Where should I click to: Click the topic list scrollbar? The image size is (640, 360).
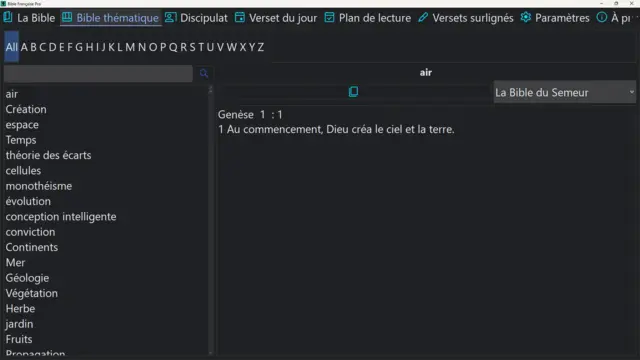pos(211,220)
